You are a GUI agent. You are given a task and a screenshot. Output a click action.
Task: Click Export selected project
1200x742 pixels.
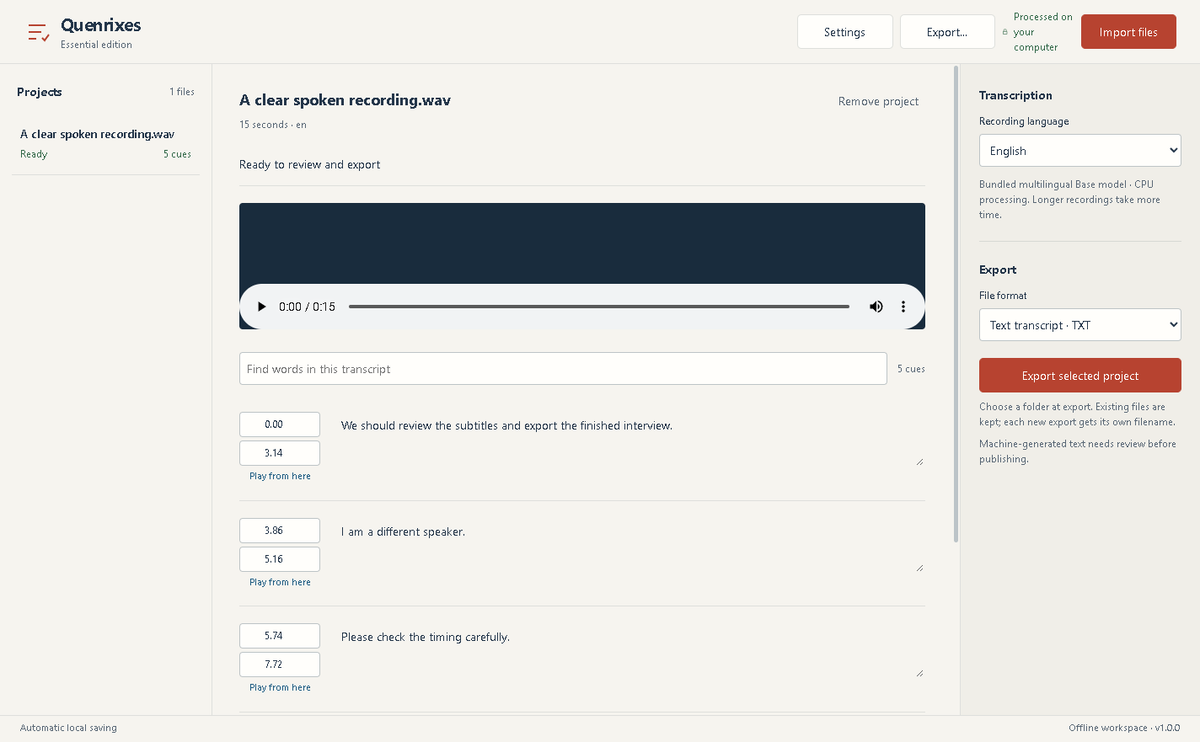[1080, 375]
